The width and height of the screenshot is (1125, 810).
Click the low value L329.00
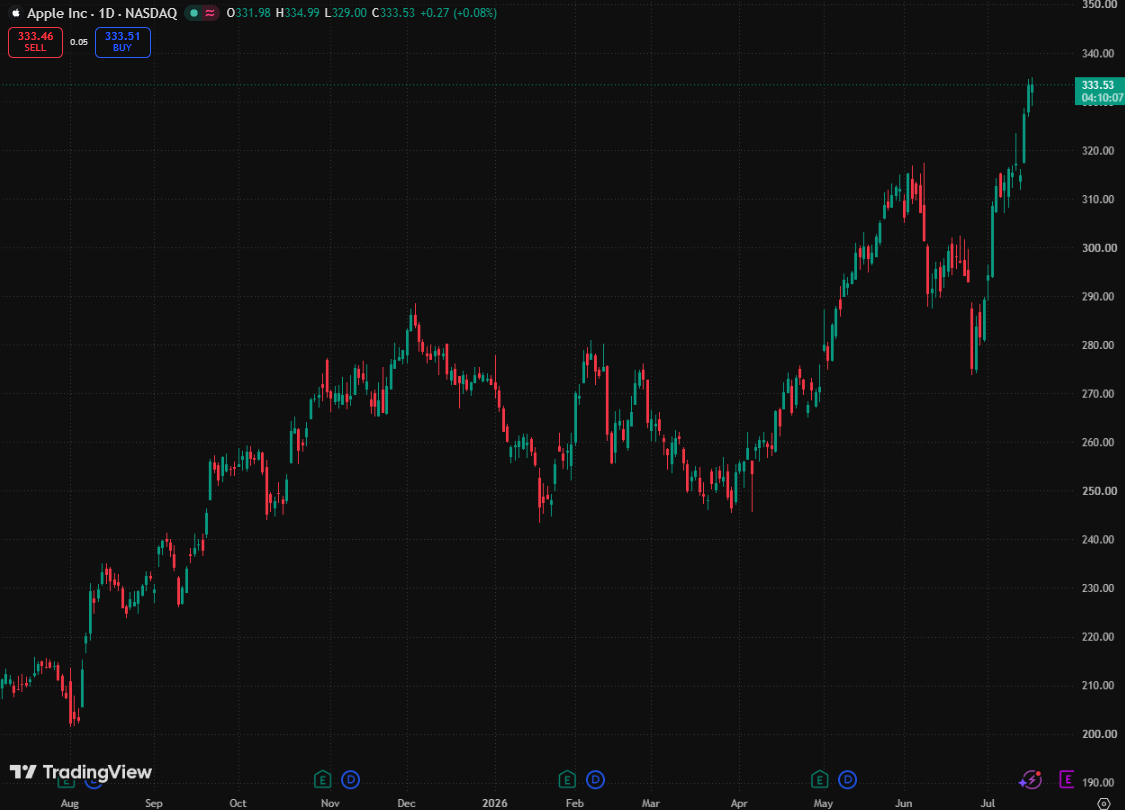click(x=346, y=13)
